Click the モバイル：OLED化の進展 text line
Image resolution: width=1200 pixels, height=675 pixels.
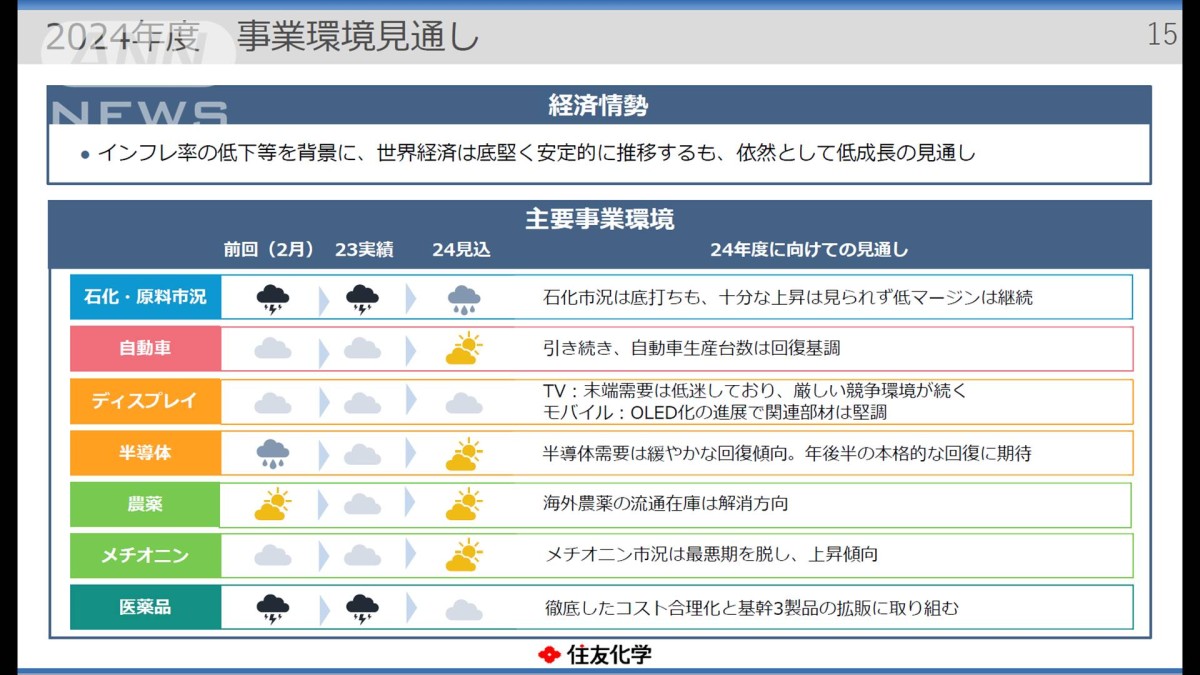coord(715,412)
